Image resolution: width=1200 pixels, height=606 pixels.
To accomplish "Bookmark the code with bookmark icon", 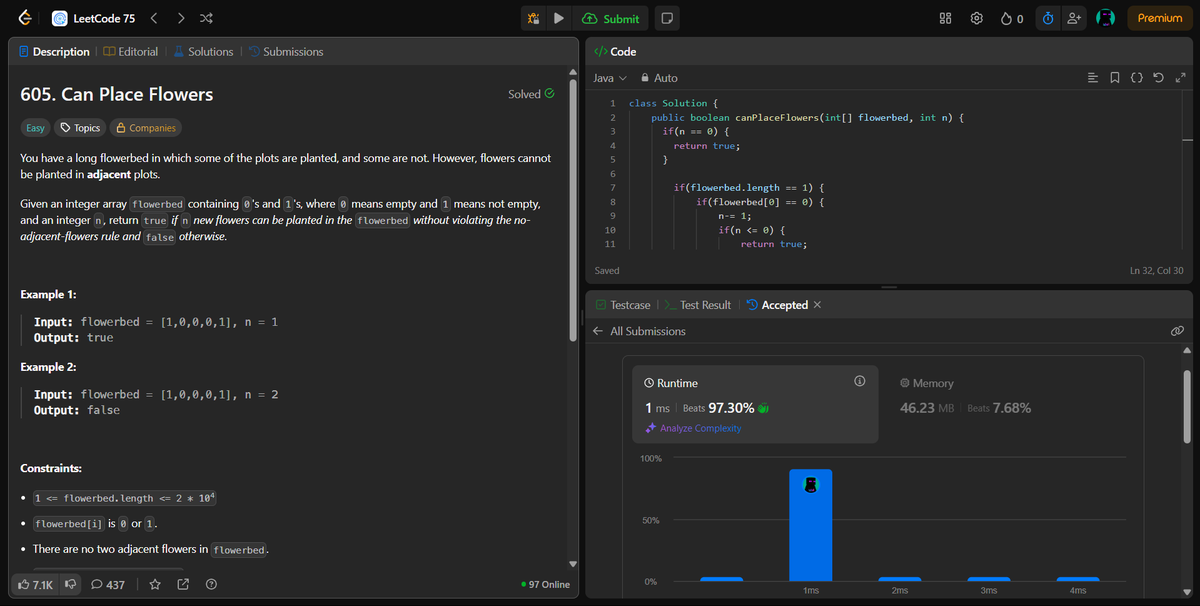I will click(1115, 78).
